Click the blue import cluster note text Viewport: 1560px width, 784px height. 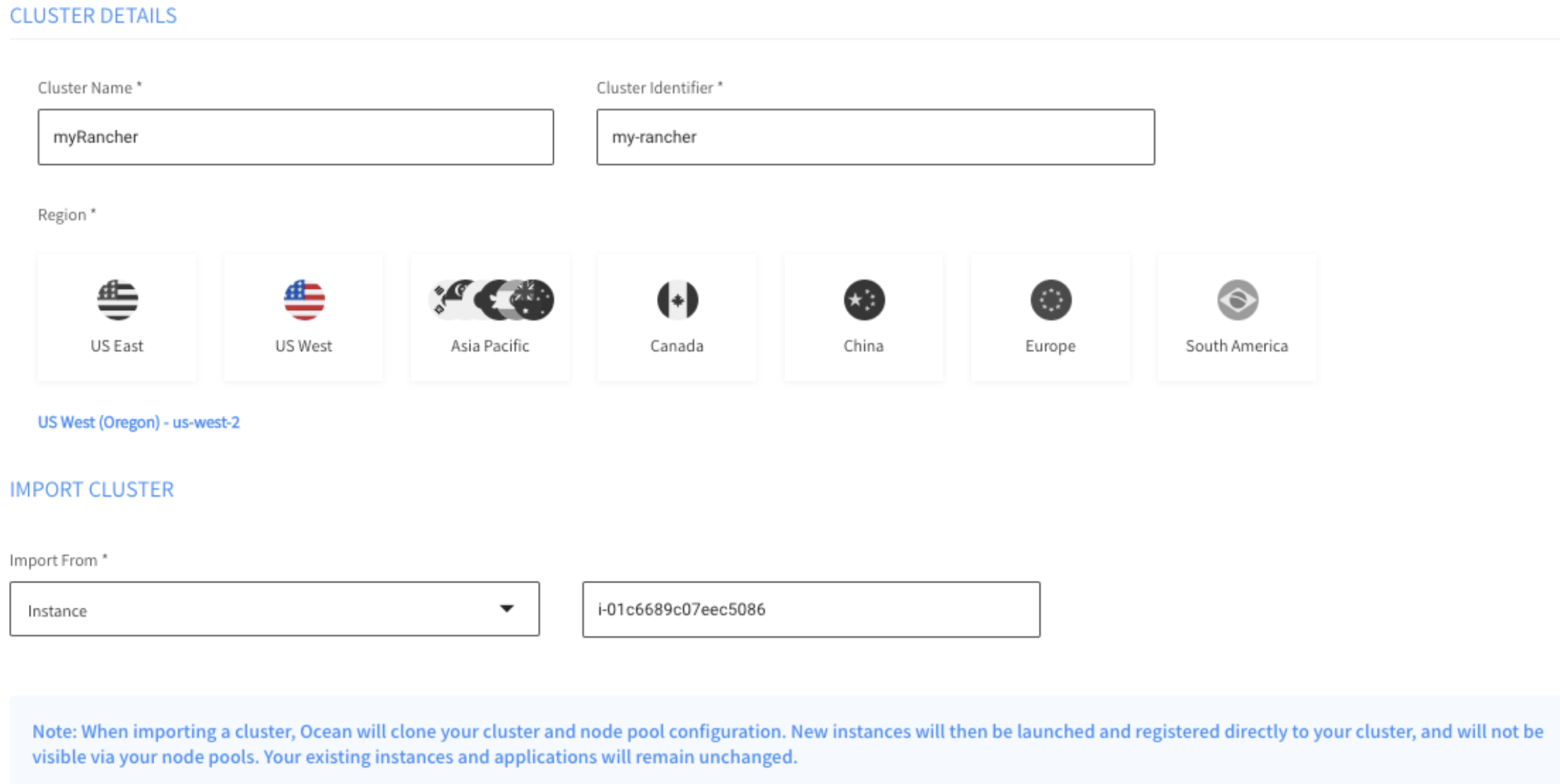[787, 744]
